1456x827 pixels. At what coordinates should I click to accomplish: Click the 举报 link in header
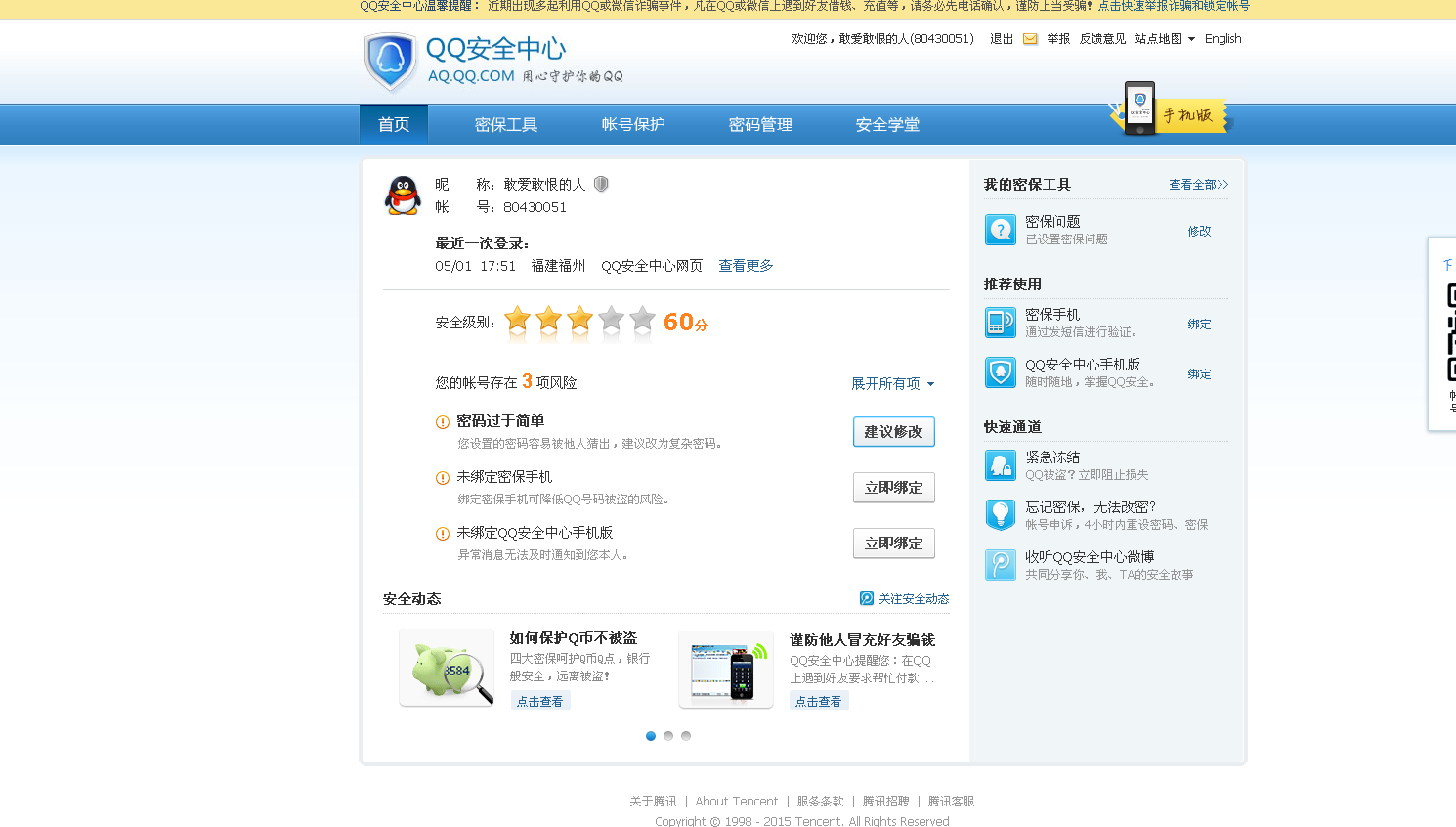[x=1058, y=39]
